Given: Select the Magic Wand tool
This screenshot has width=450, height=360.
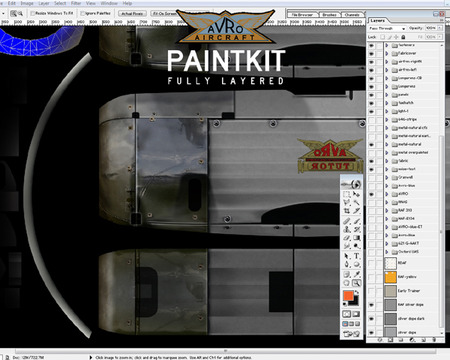Looking at the screenshot, I should pyautogui.click(x=357, y=202).
